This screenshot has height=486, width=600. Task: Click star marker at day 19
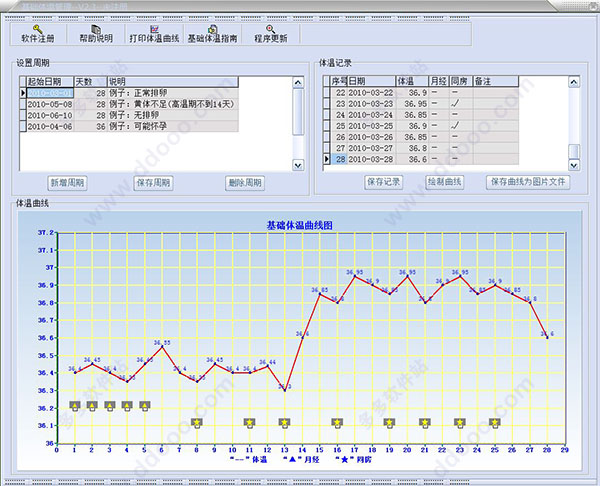pyautogui.click(x=389, y=423)
